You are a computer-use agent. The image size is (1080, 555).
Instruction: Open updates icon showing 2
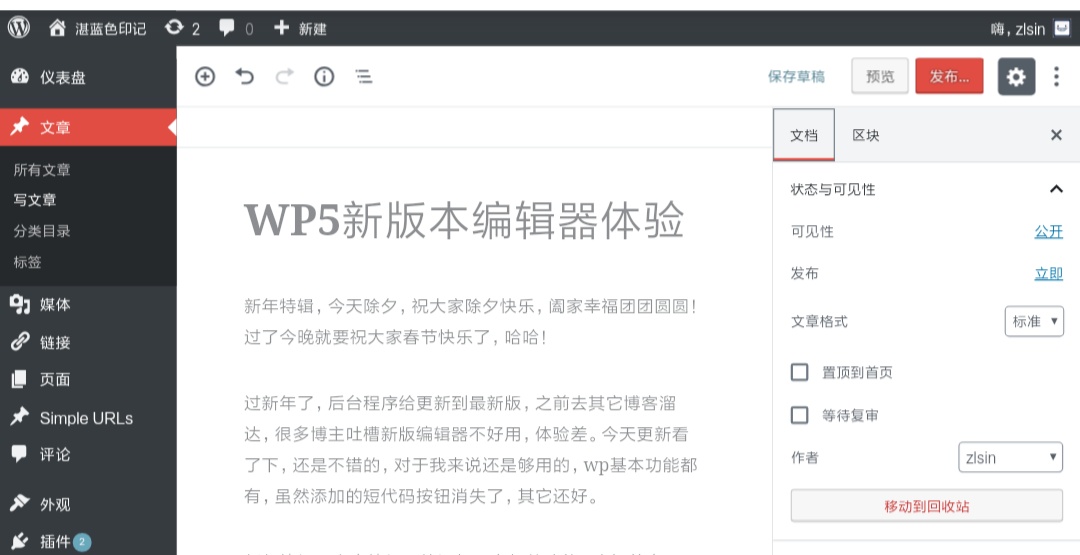coord(174,28)
